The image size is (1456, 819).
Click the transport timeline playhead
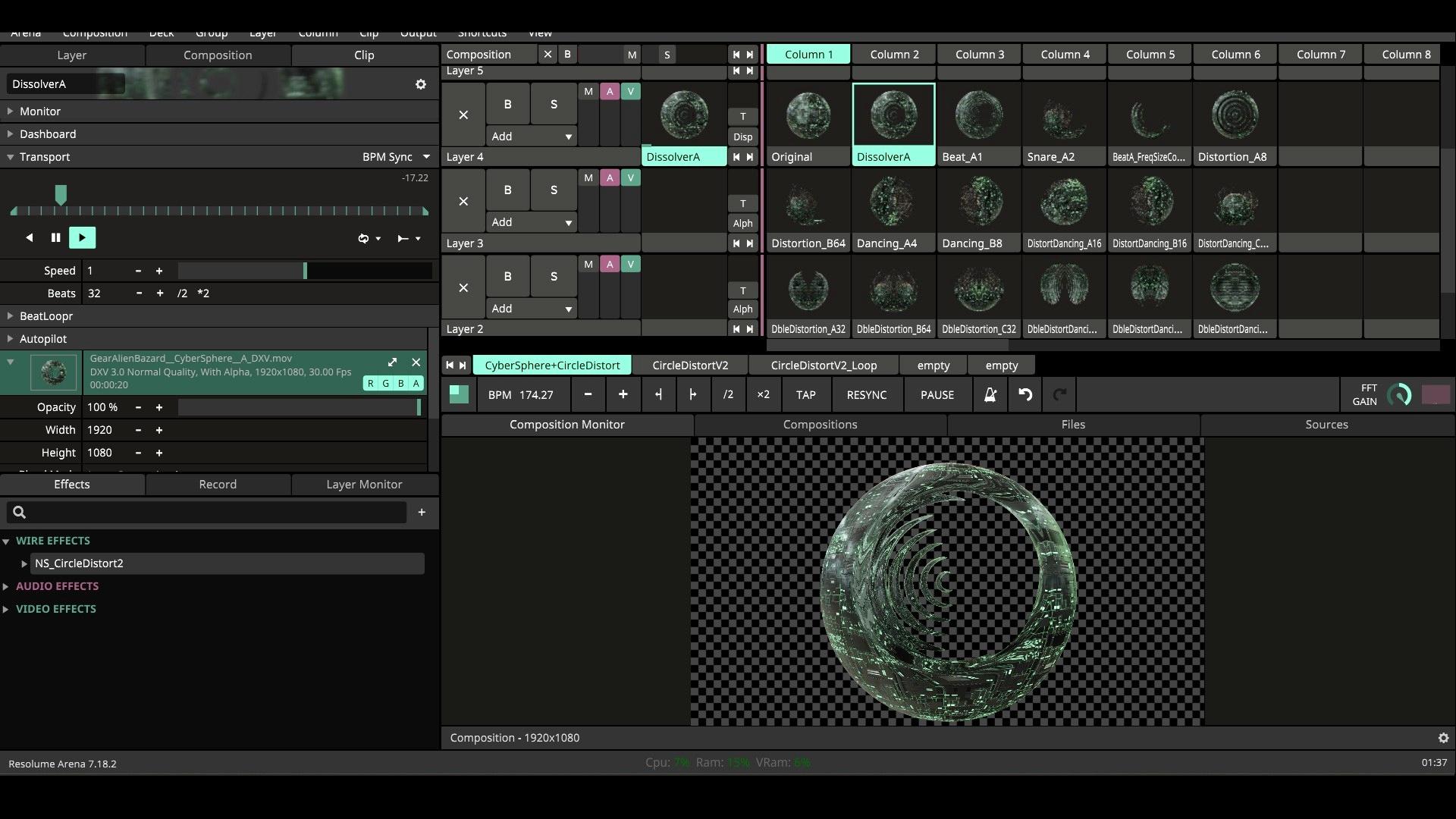click(x=61, y=195)
